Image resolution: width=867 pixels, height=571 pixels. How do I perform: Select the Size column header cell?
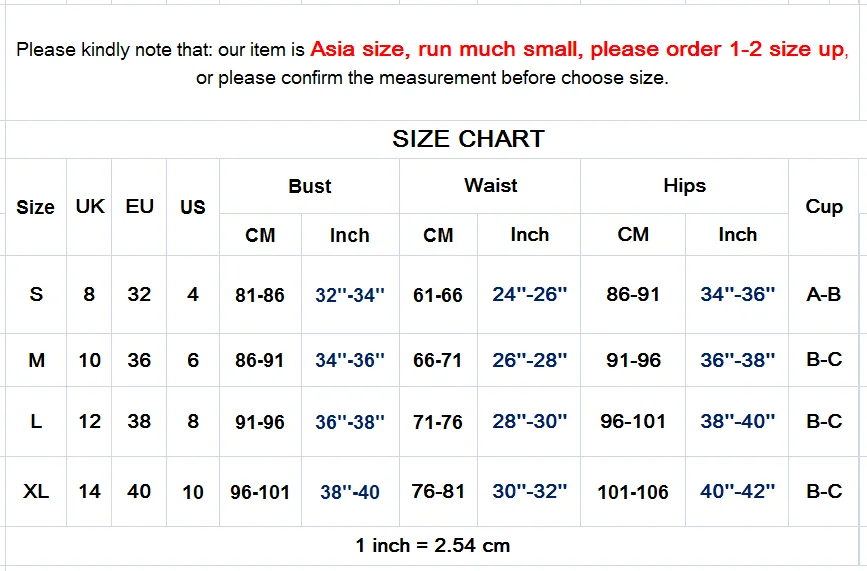point(35,207)
